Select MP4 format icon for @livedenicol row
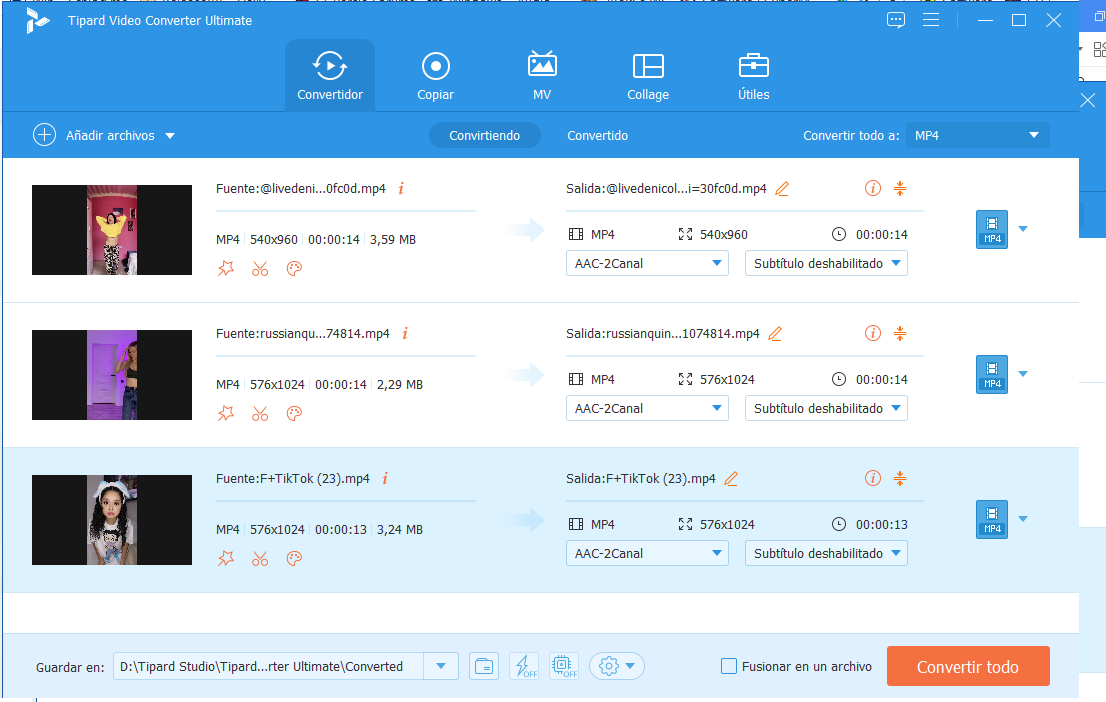The height and width of the screenshot is (702, 1106). [x=992, y=230]
